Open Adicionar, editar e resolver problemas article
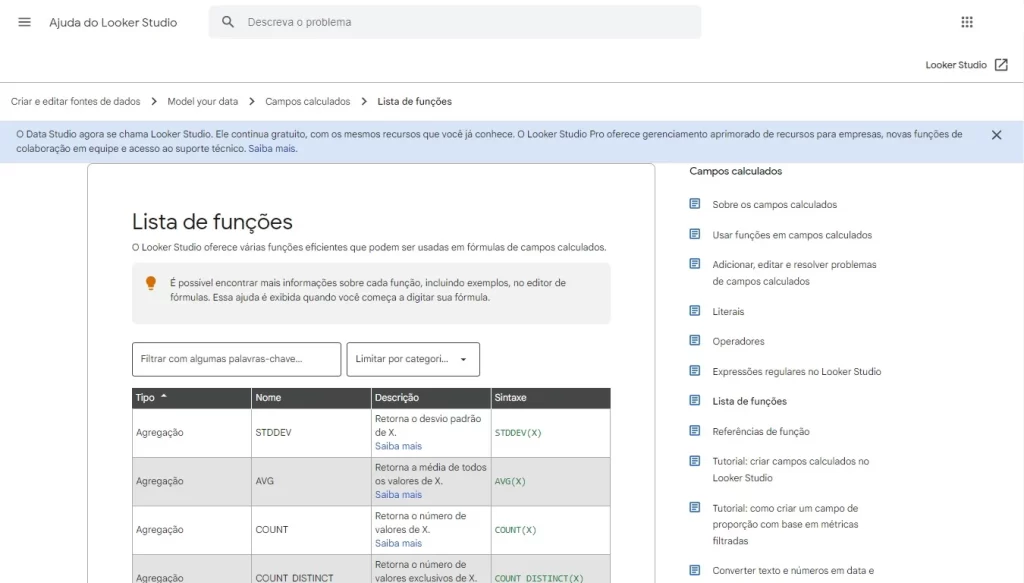 794,273
